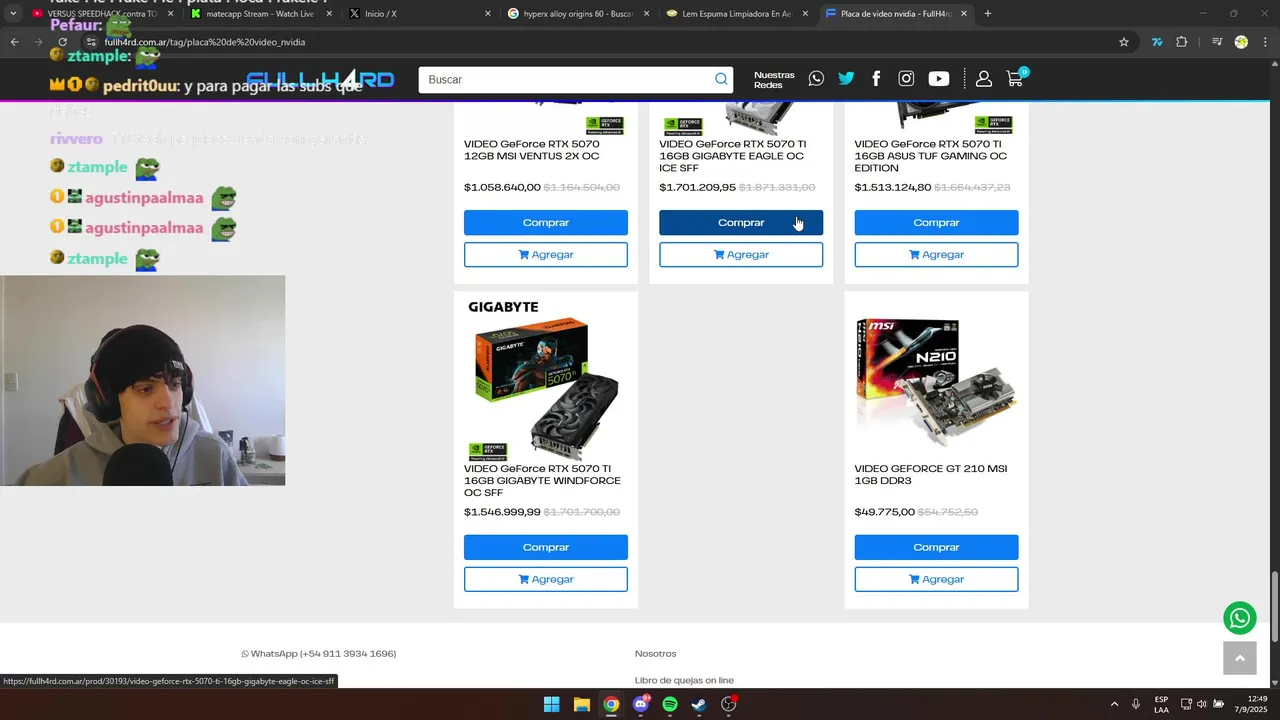Open the WhatsApp (+54 911 3934 1696) footer link

pos(318,654)
